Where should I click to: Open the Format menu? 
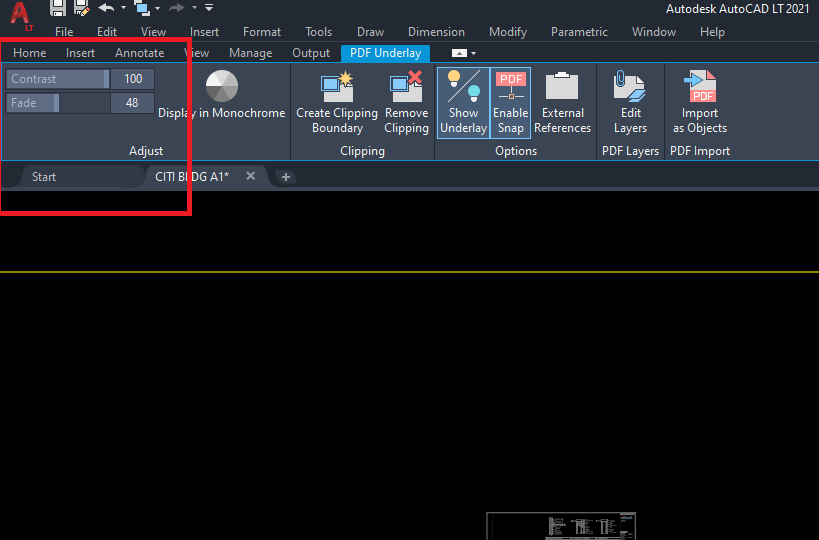[262, 32]
